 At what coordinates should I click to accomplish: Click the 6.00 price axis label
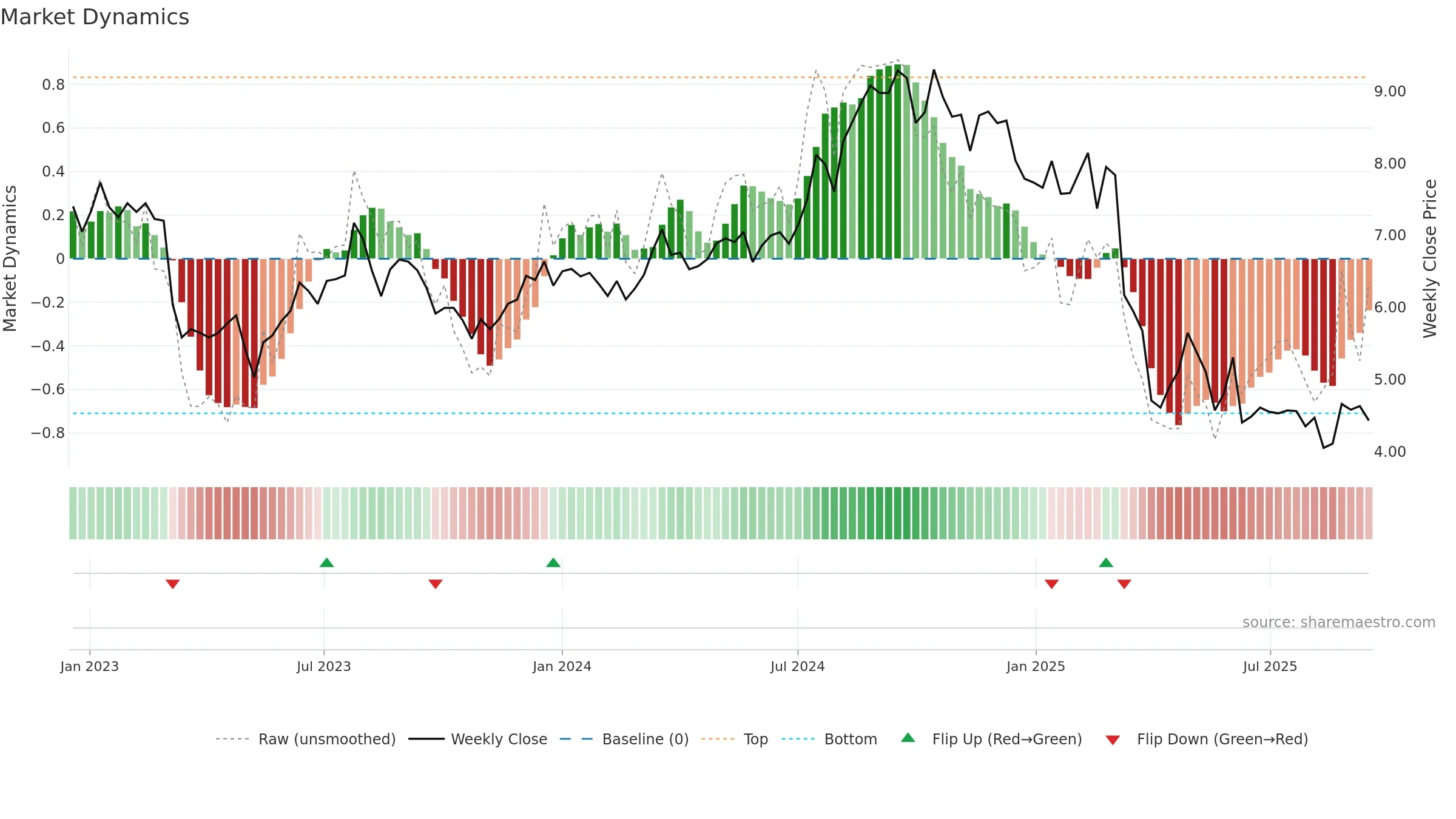coord(1390,308)
